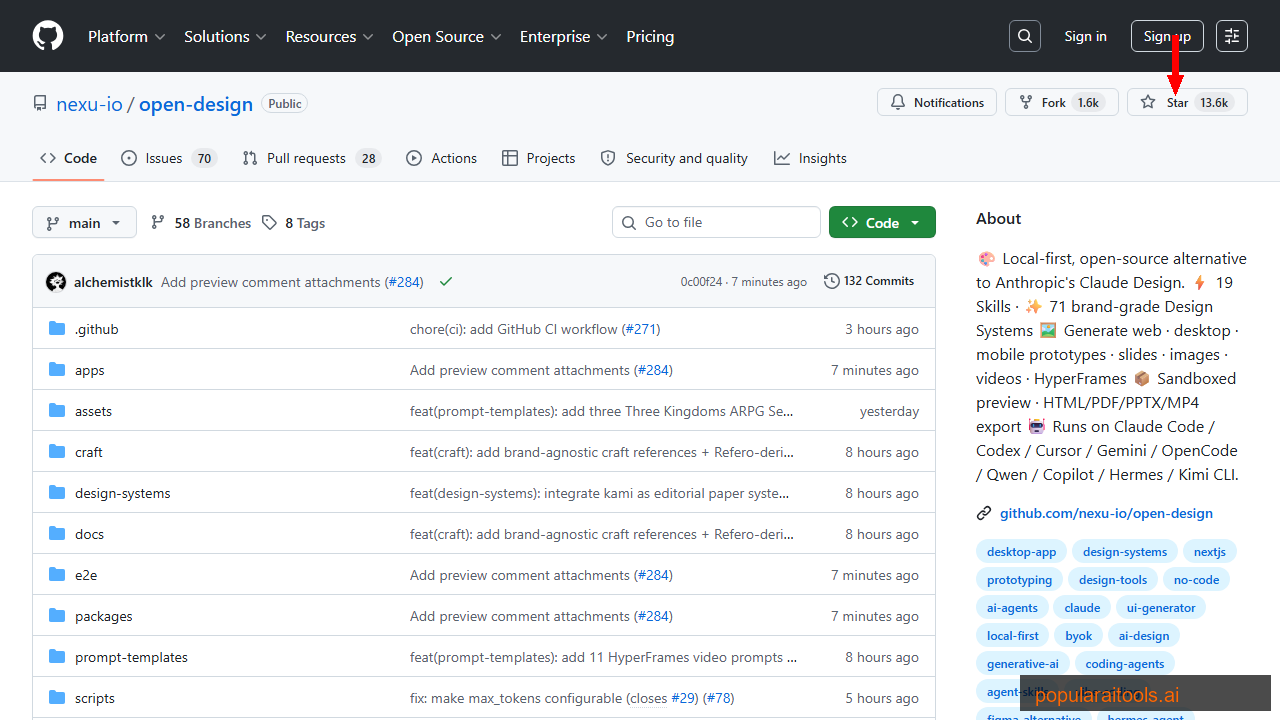Viewport: 1280px width, 720px height.
Task: Click the packages folder icon
Action: tap(57, 616)
